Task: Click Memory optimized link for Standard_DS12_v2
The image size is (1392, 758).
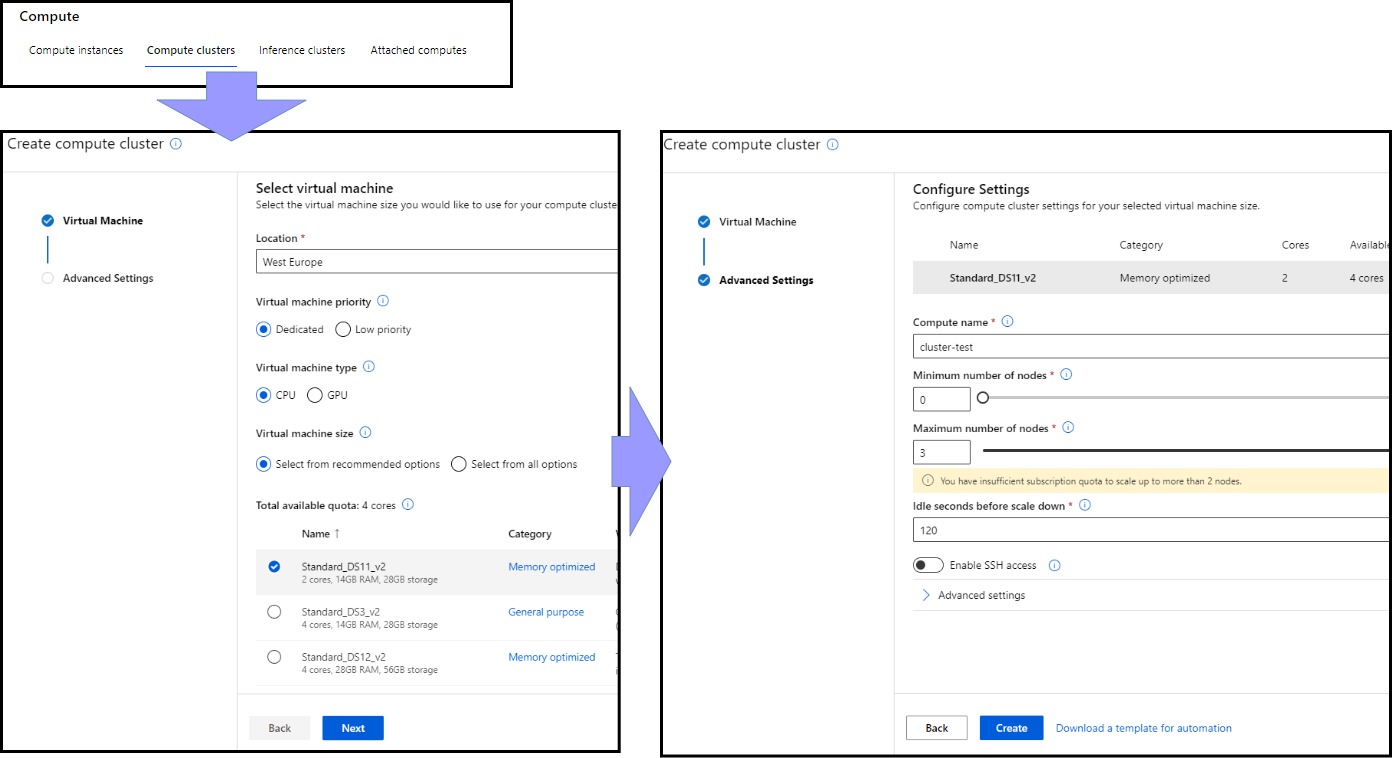Action: 551,657
